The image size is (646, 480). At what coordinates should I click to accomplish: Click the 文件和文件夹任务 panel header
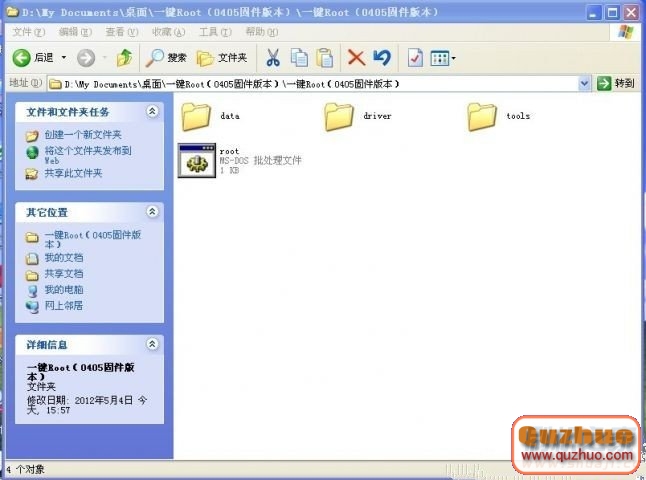[89, 112]
